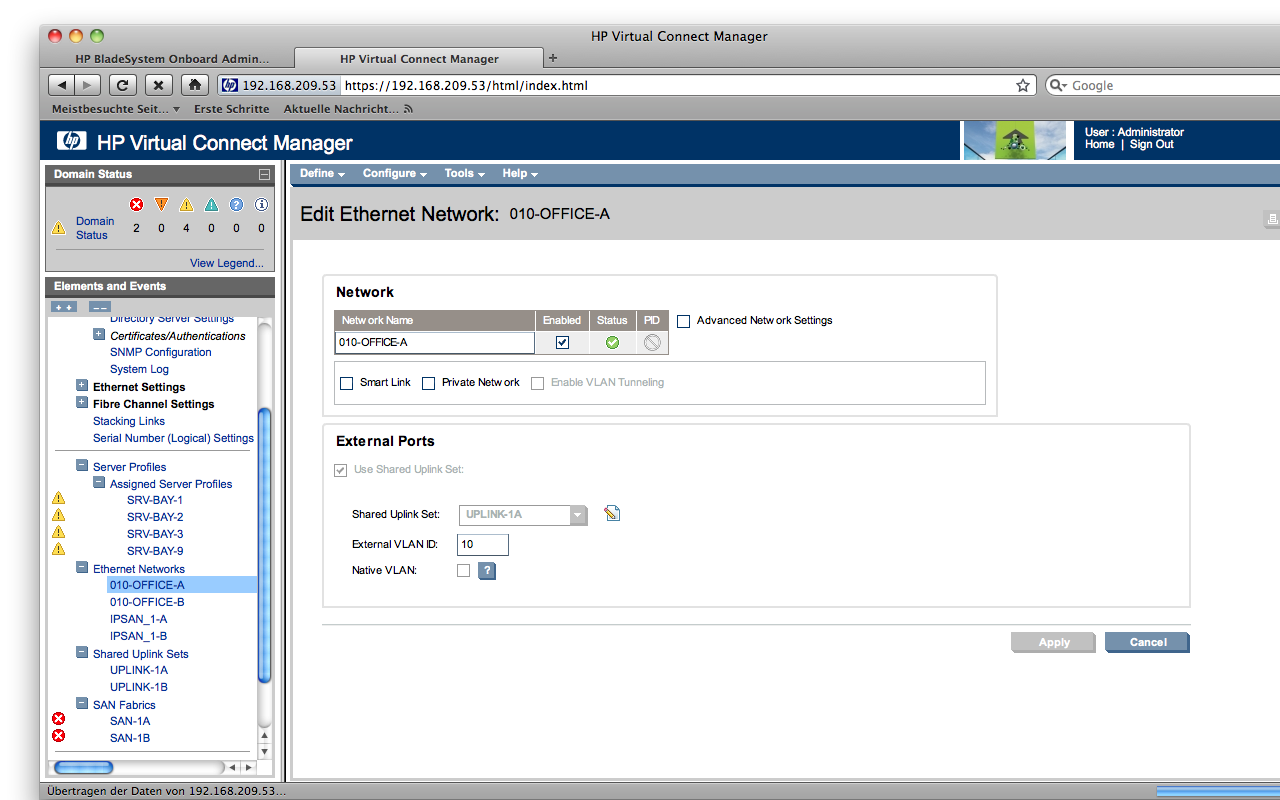
Task: Click the print icon at the right edge
Action: coord(1272,218)
